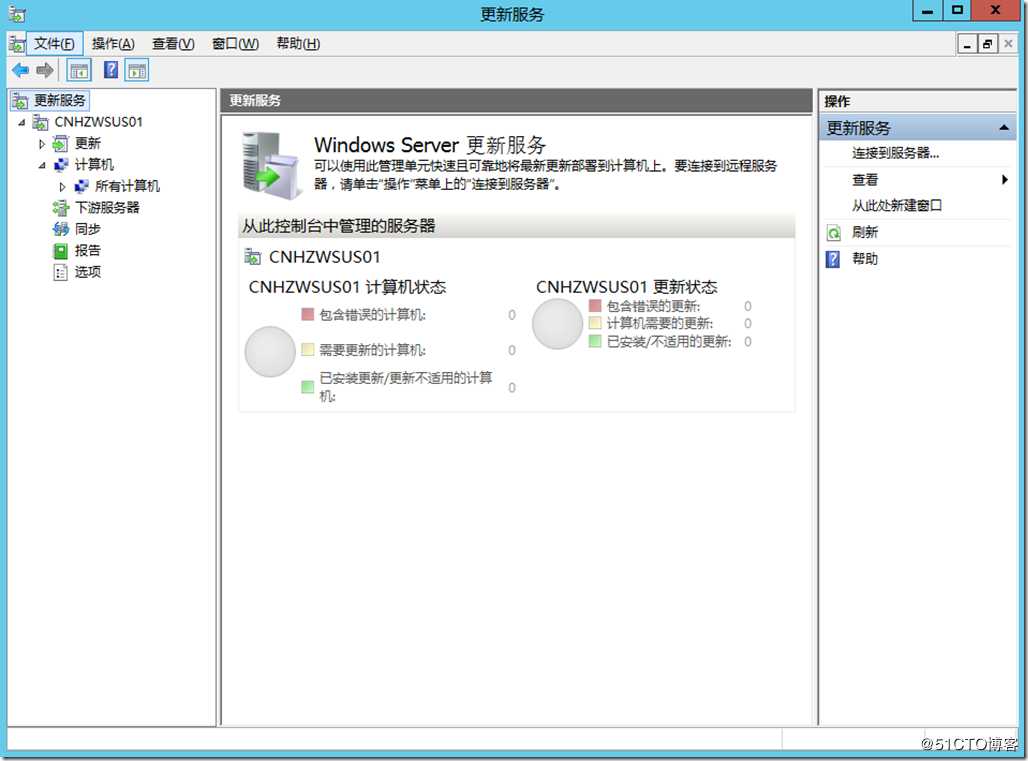
Task: Select the 报告 tree item
Action: (x=87, y=250)
